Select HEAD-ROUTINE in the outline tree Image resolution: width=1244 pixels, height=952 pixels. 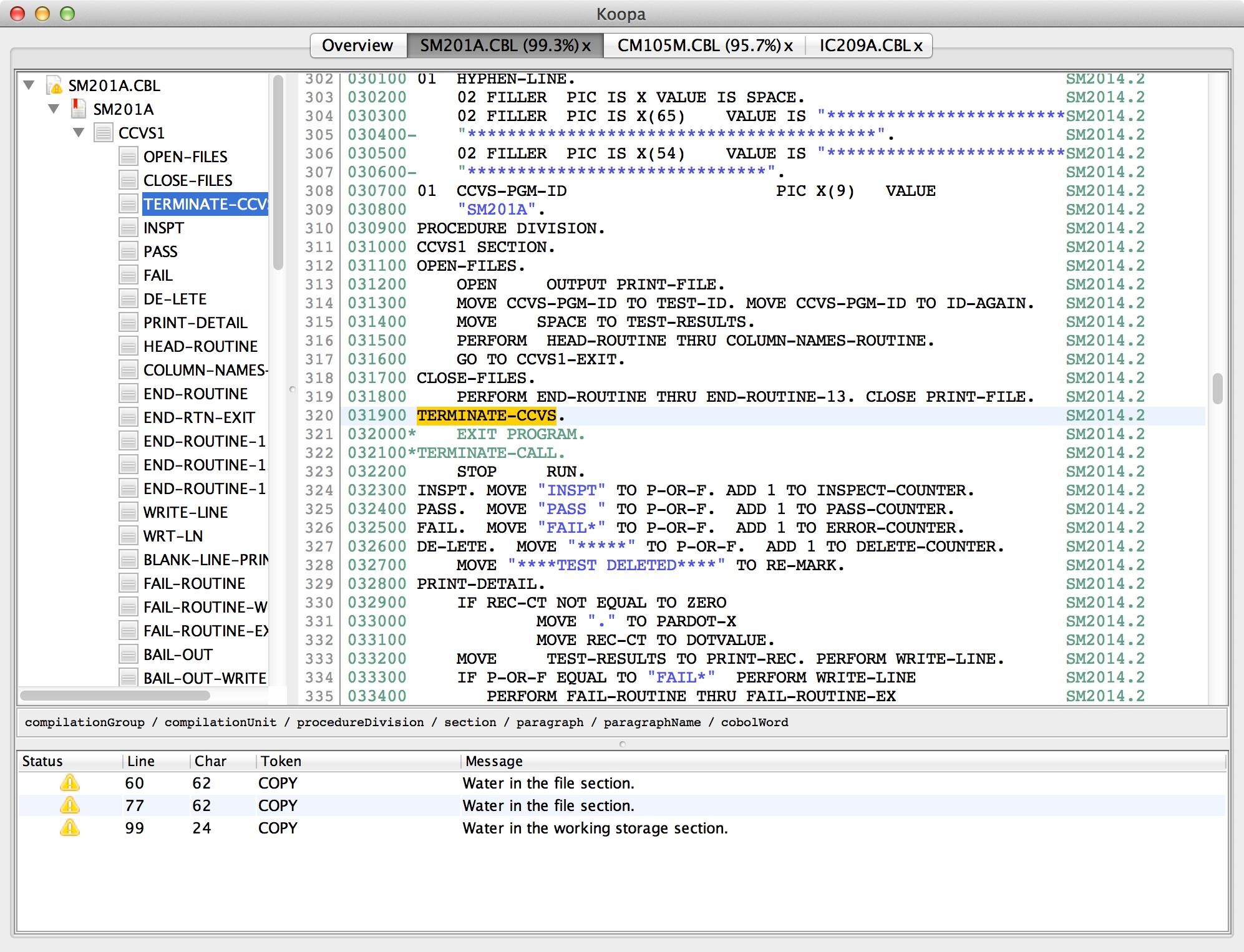point(200,346)
